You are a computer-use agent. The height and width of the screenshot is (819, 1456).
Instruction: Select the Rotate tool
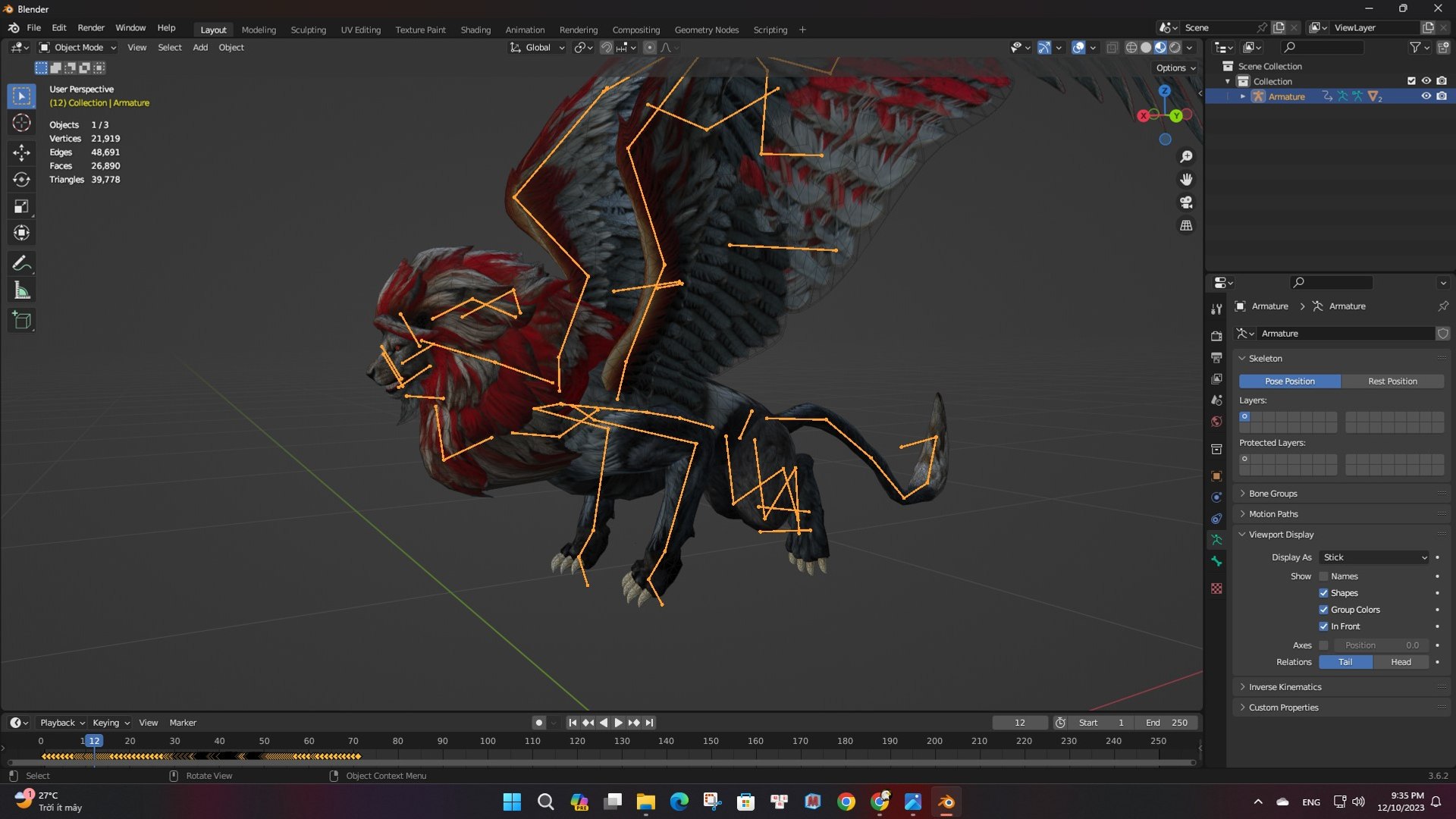[21, 180]
